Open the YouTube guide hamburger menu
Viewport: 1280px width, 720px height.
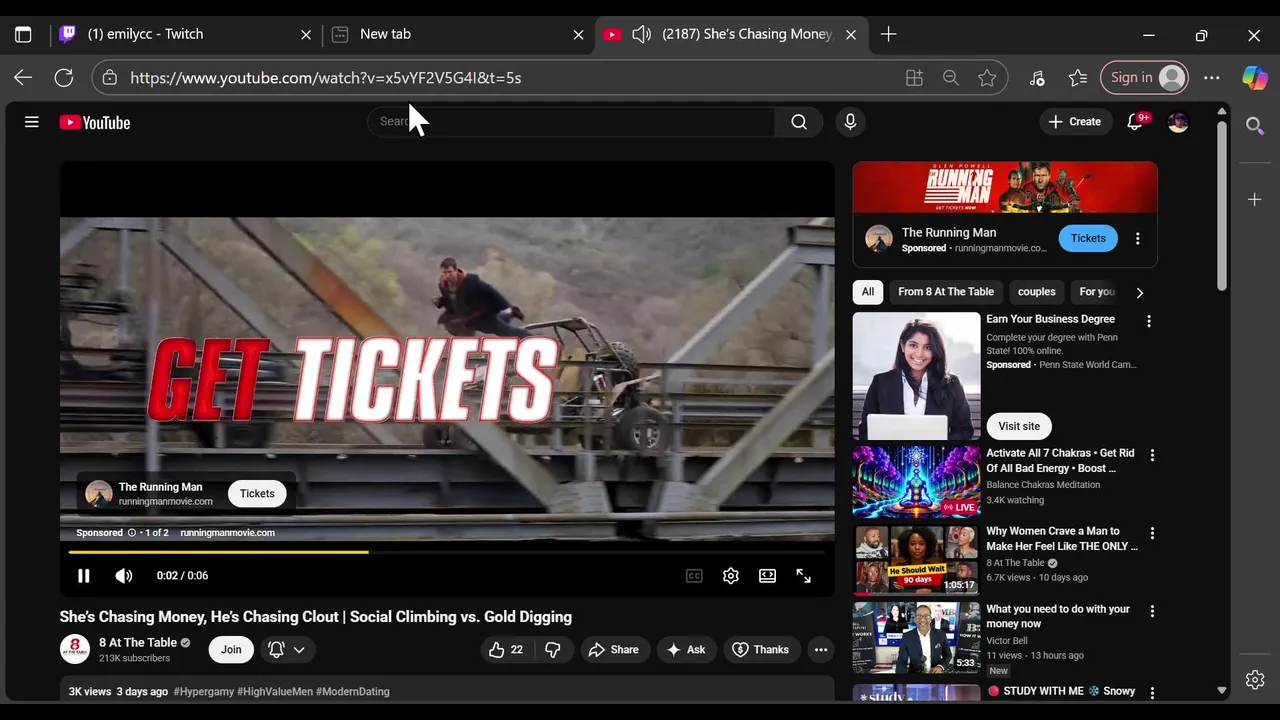(x=31, y=122)
